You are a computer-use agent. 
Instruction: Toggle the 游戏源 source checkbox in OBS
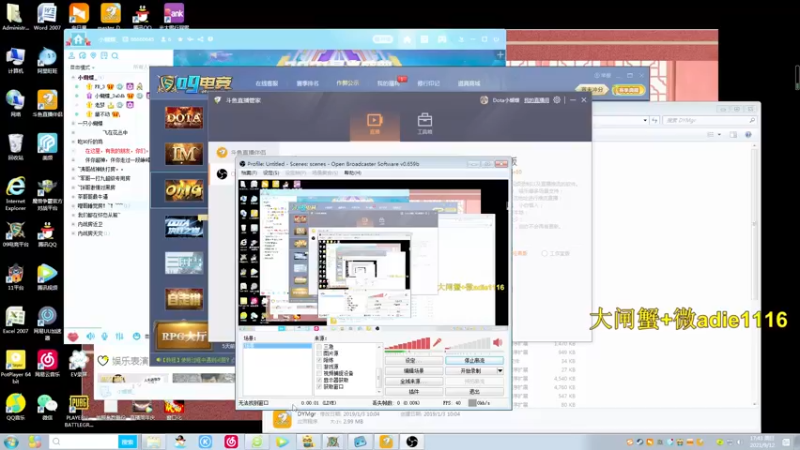319,366
